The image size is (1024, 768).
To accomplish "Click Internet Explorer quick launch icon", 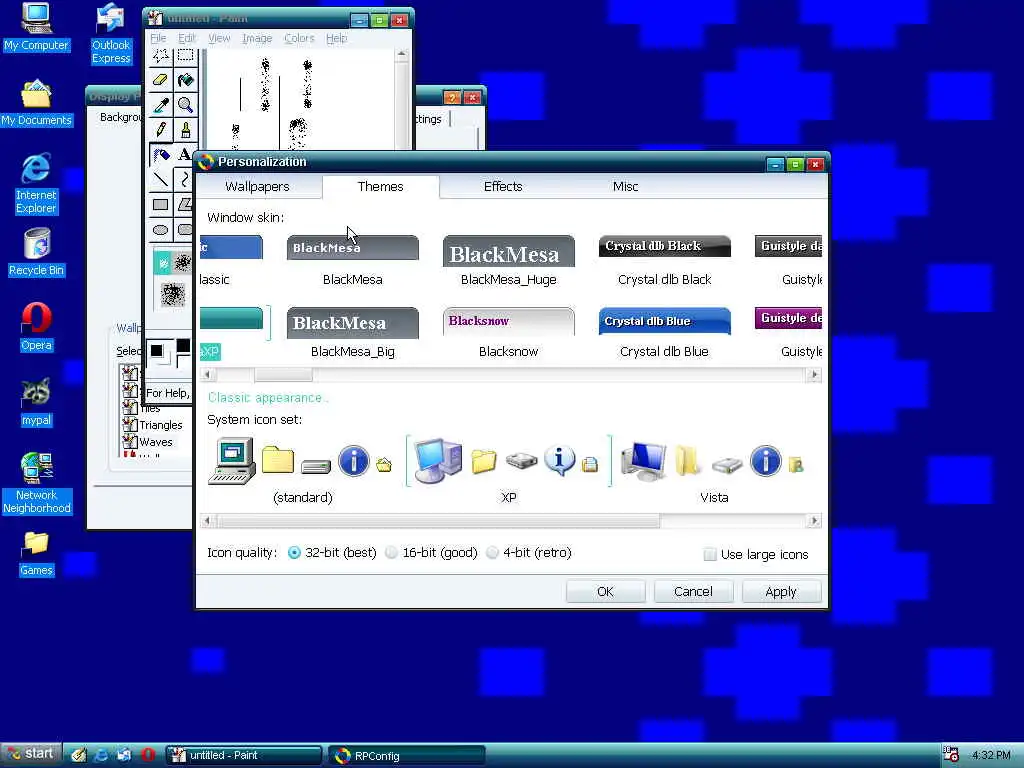I will 101,755.
